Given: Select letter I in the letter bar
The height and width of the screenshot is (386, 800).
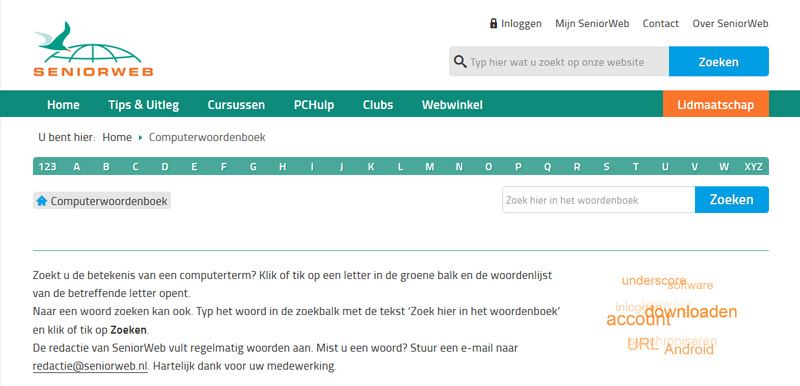Looking at the screenshot, I should (x=312, y=167).
